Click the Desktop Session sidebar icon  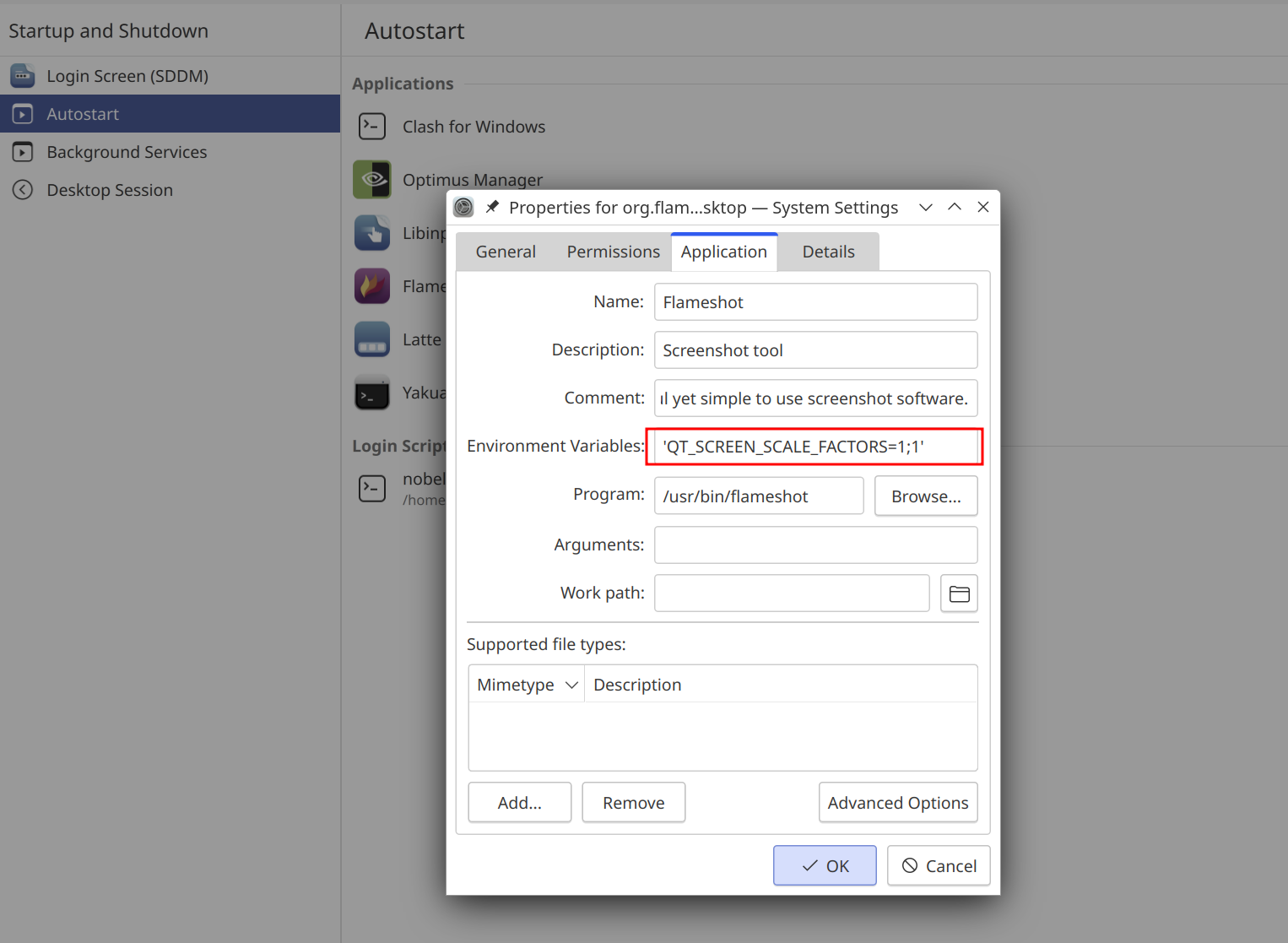pos(23,190)
